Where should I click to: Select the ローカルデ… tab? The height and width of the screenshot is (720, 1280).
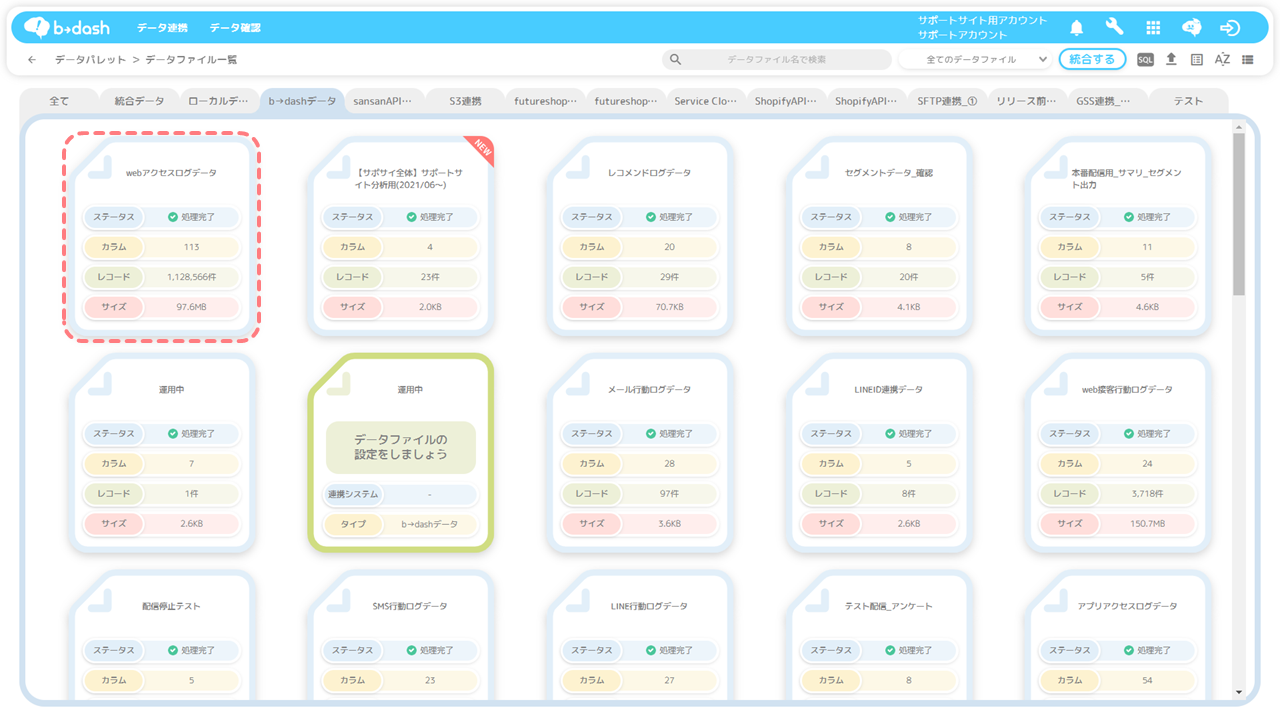pyautogui.click(x=219, y=101)
